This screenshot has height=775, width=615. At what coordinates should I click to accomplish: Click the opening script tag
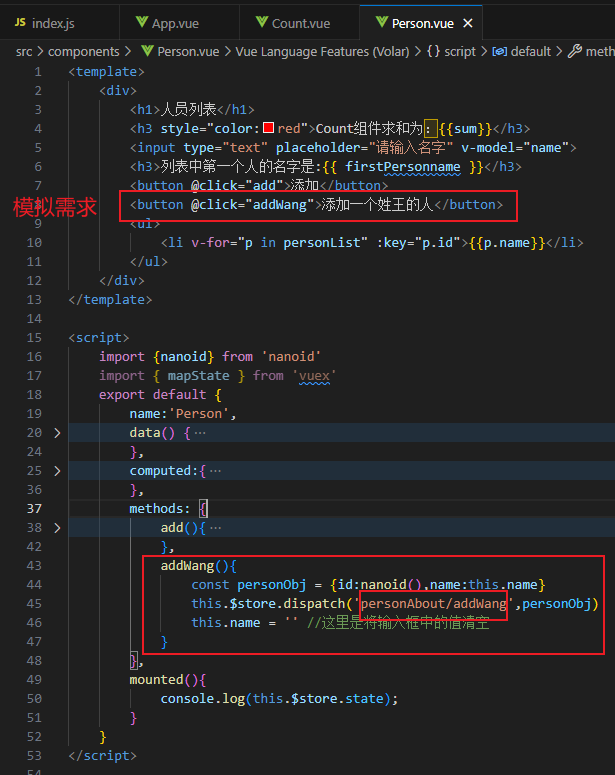[99, 338]
